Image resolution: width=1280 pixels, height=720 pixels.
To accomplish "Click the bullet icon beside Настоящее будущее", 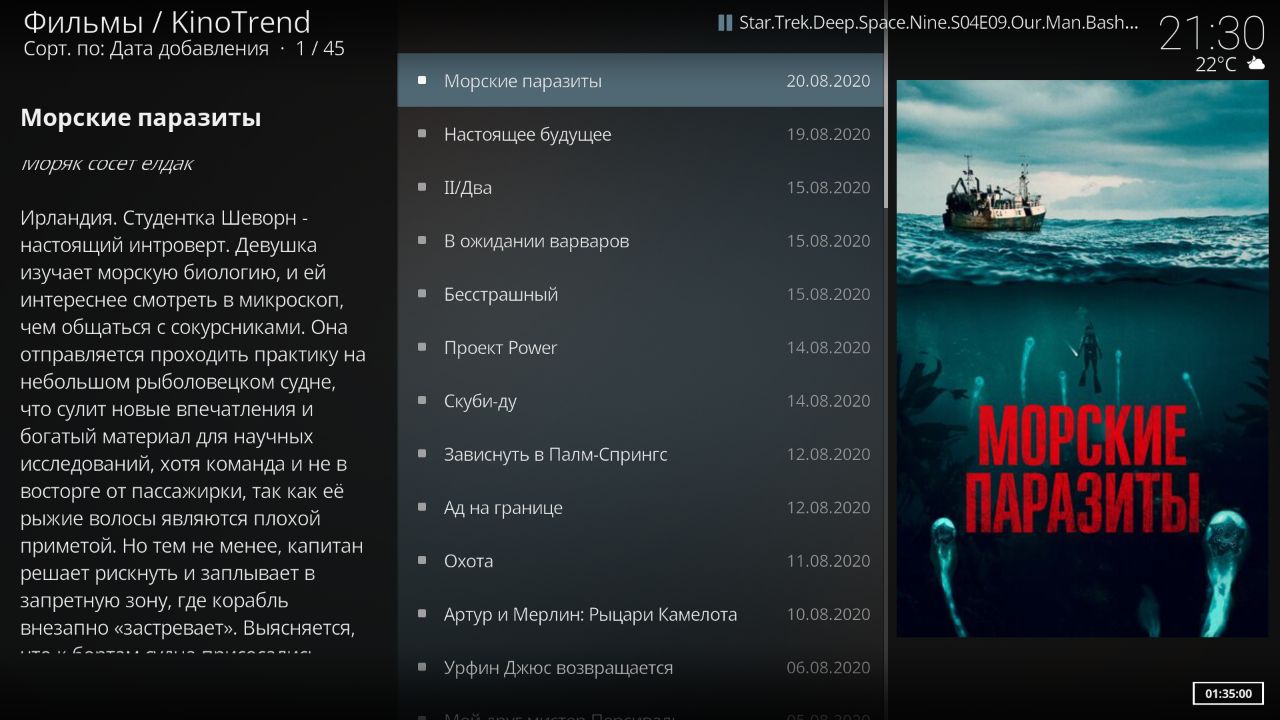I will pos(422,133).
